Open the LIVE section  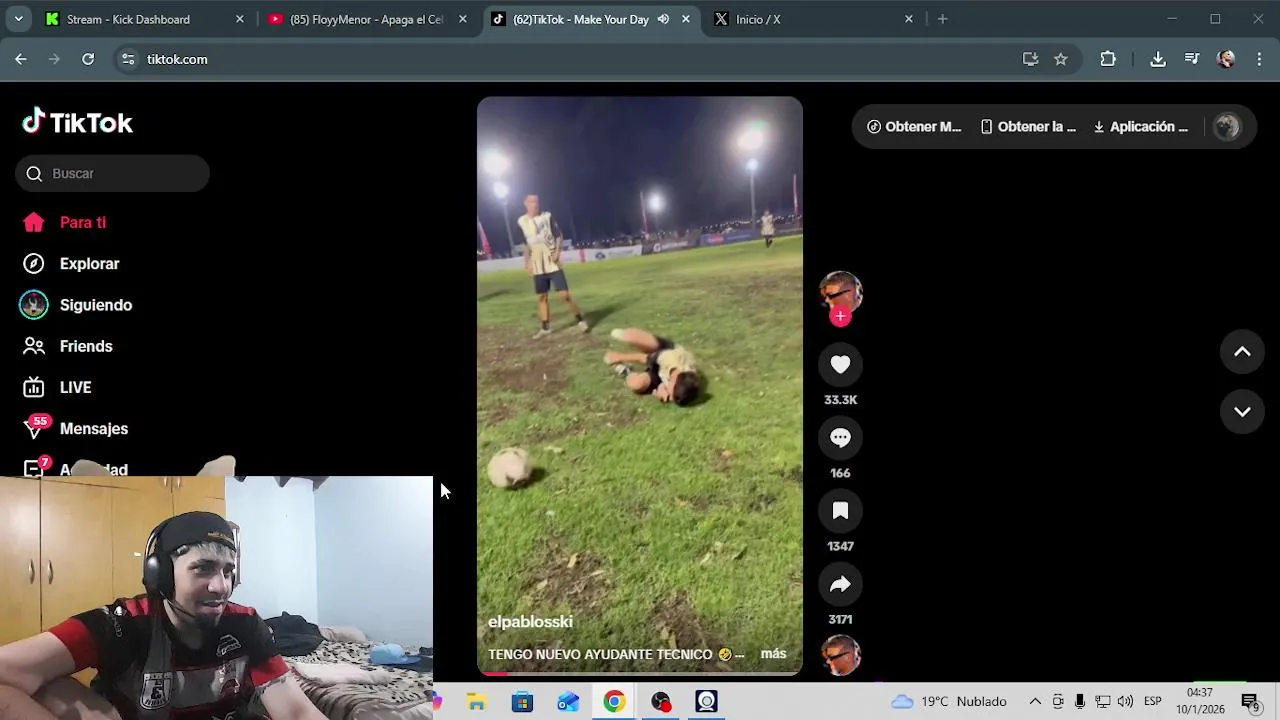(75, 387)
